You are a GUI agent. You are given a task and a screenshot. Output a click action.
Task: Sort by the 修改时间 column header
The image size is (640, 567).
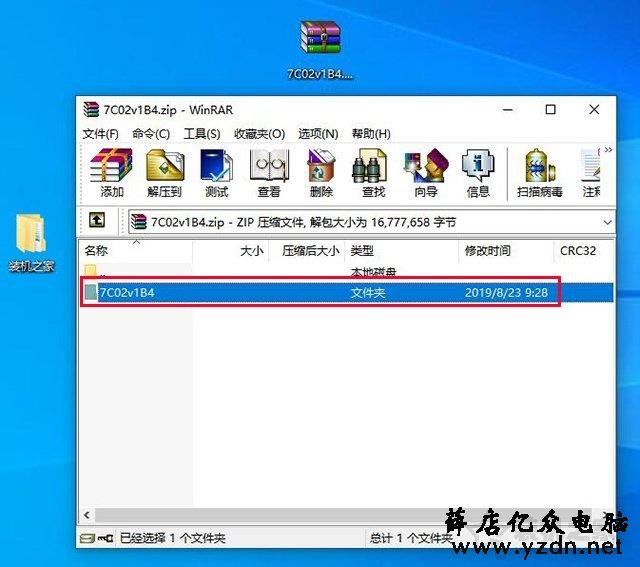point(507,251)
